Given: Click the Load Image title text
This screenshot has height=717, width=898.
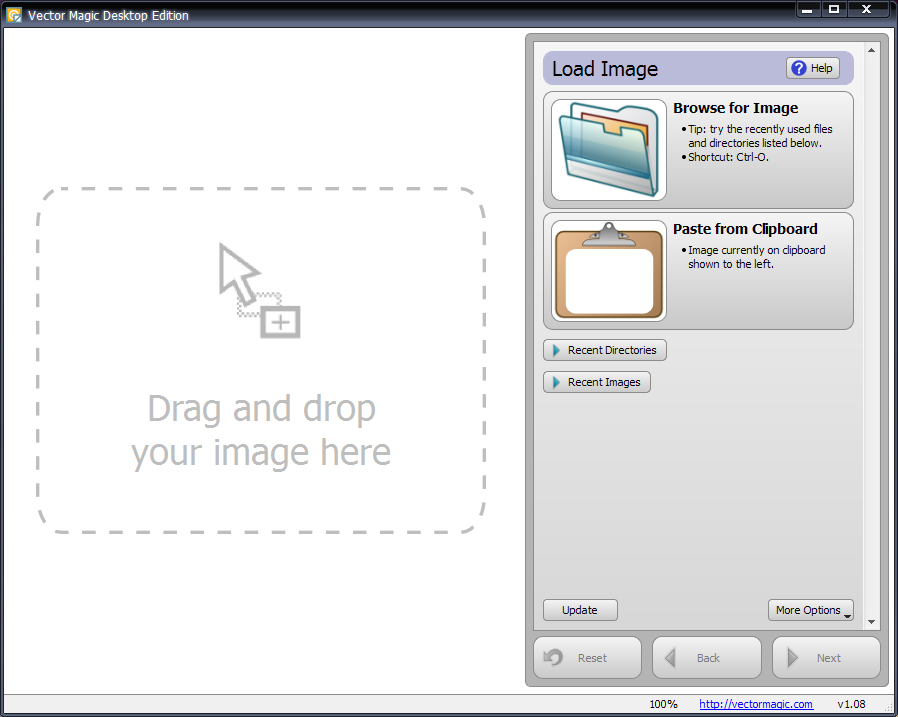Looking at the screenshot, I should 605,69.
